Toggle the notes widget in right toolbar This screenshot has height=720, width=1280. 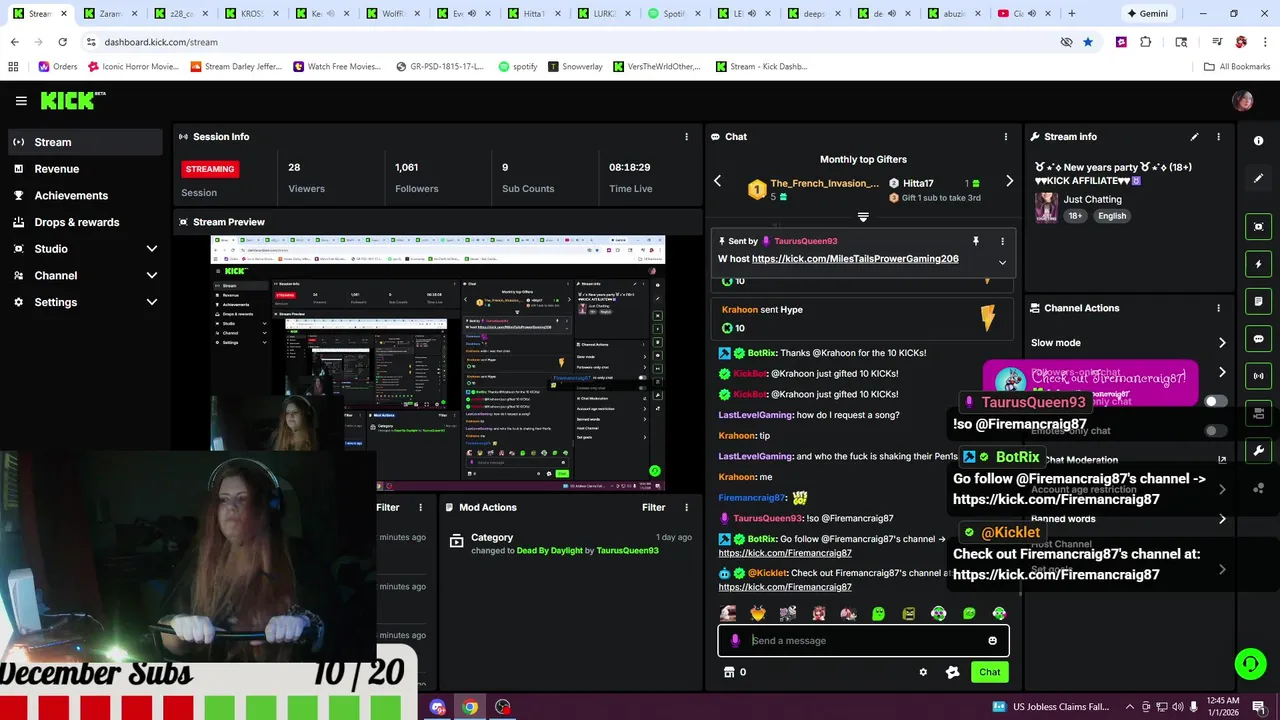coord(1258,301)
